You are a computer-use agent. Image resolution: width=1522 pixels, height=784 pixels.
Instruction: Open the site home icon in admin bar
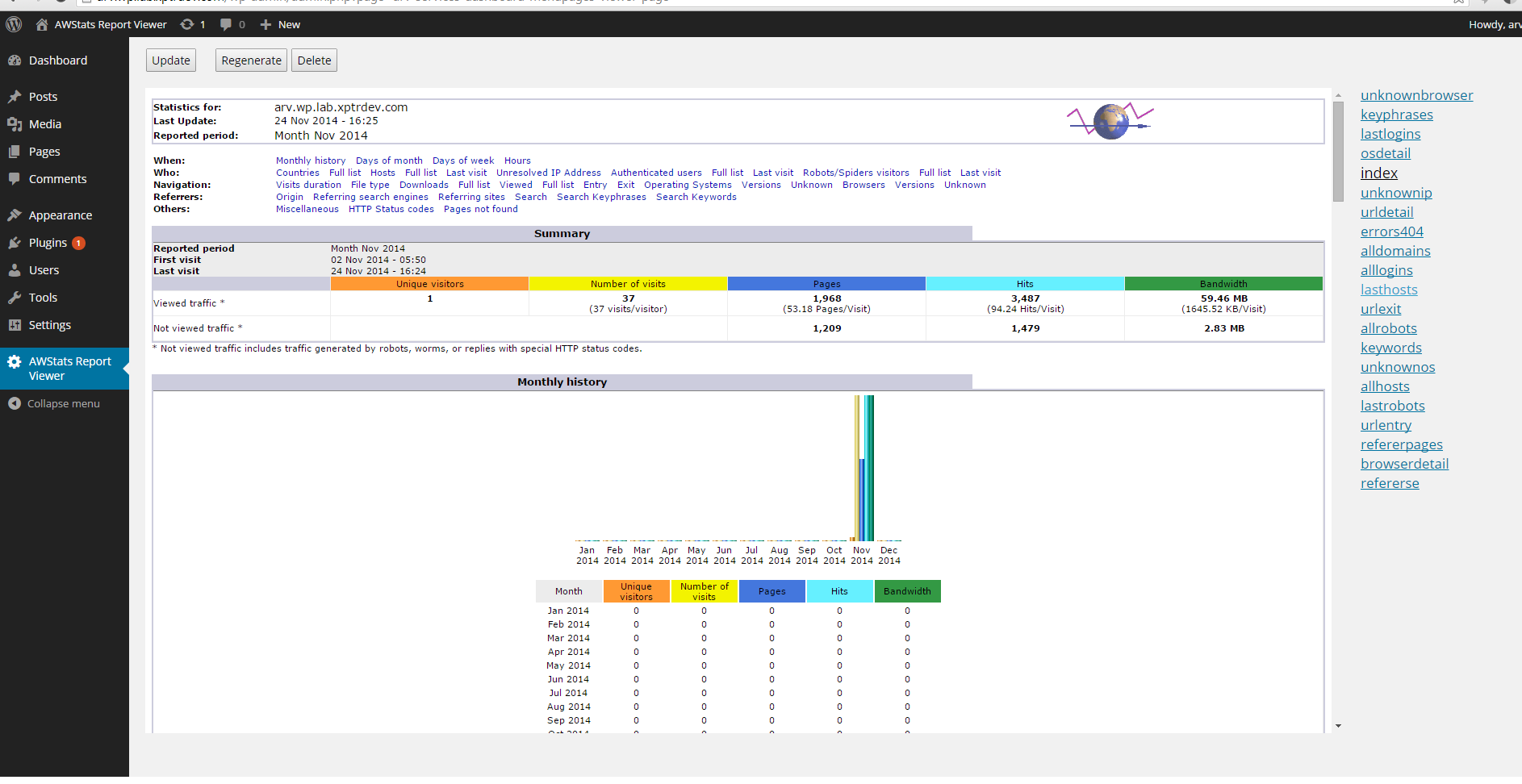[42, 24]
